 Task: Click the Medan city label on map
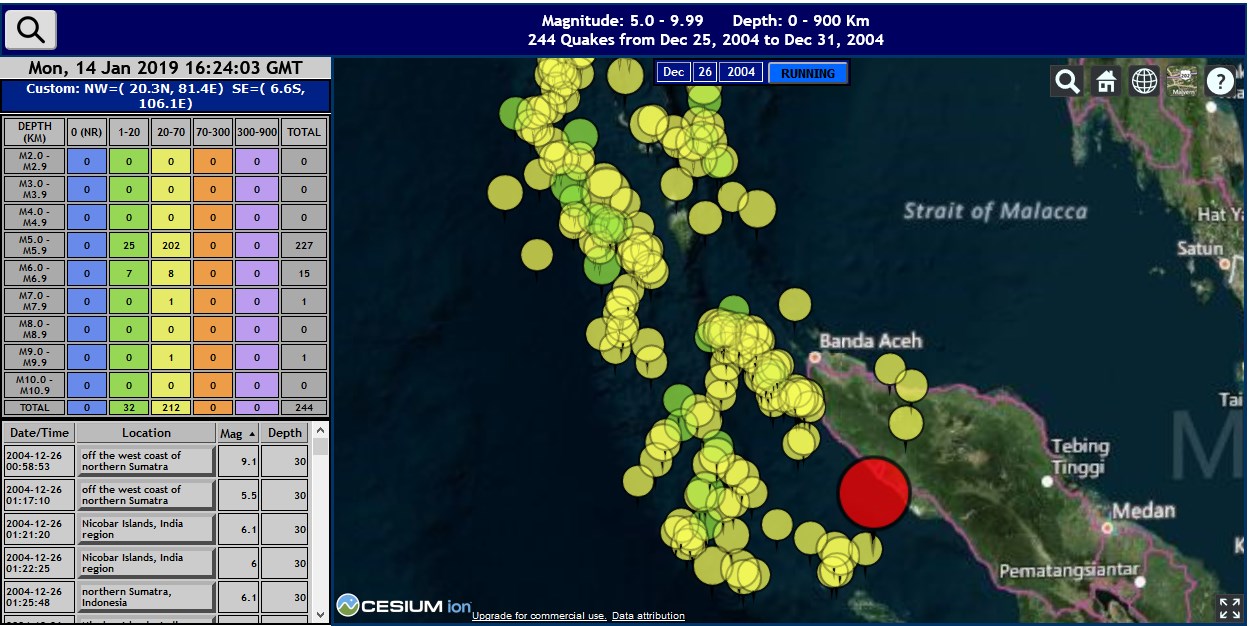[x=1143, y=511]
